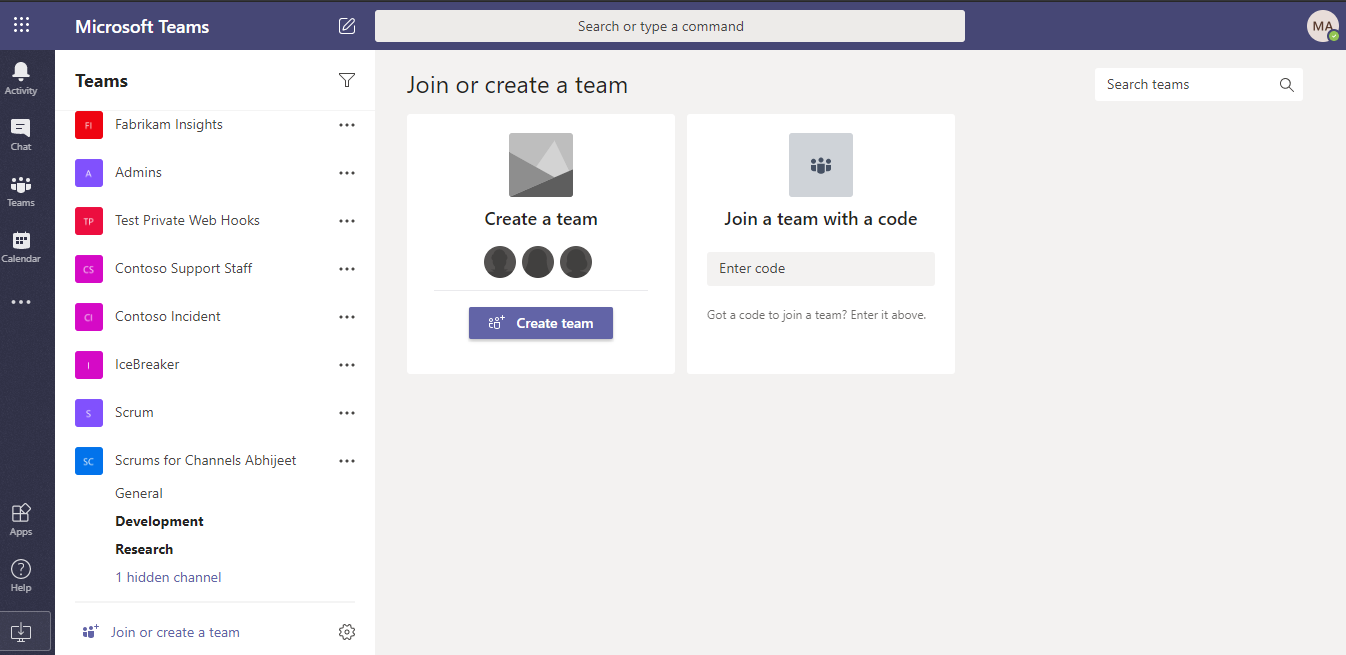Click the Create a team picture placeholder
Image resolution: width=1346 pixels, height=655 pixels.
click(541, 165)
